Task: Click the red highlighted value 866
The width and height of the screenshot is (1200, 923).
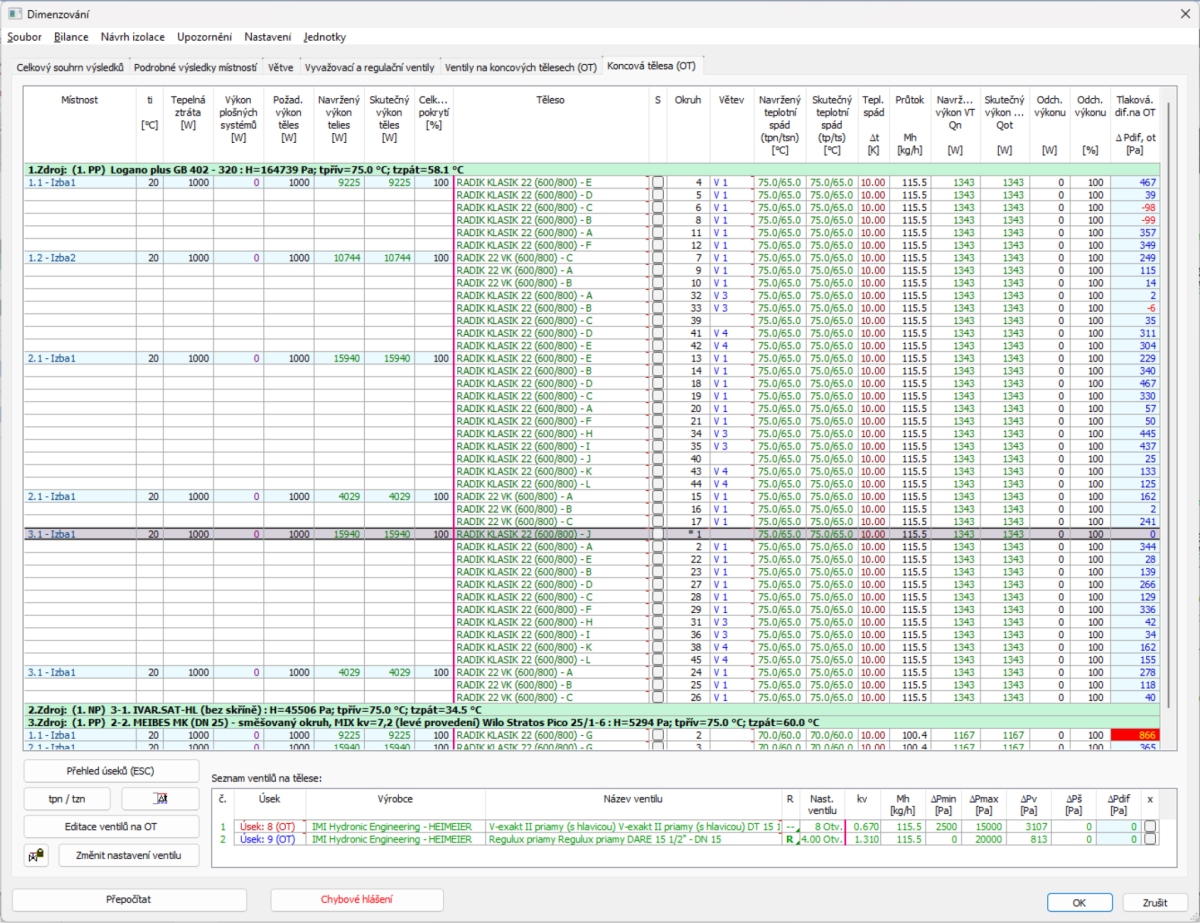Action: [1135, 735]
